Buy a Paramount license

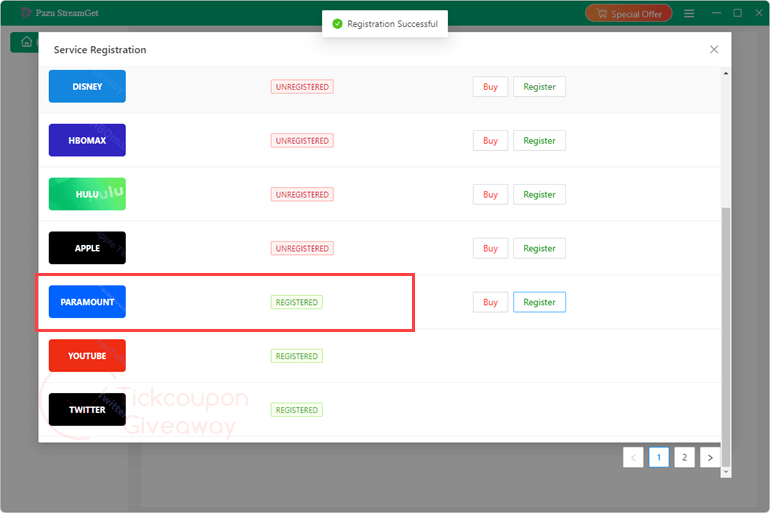click(x=490, y=302)
